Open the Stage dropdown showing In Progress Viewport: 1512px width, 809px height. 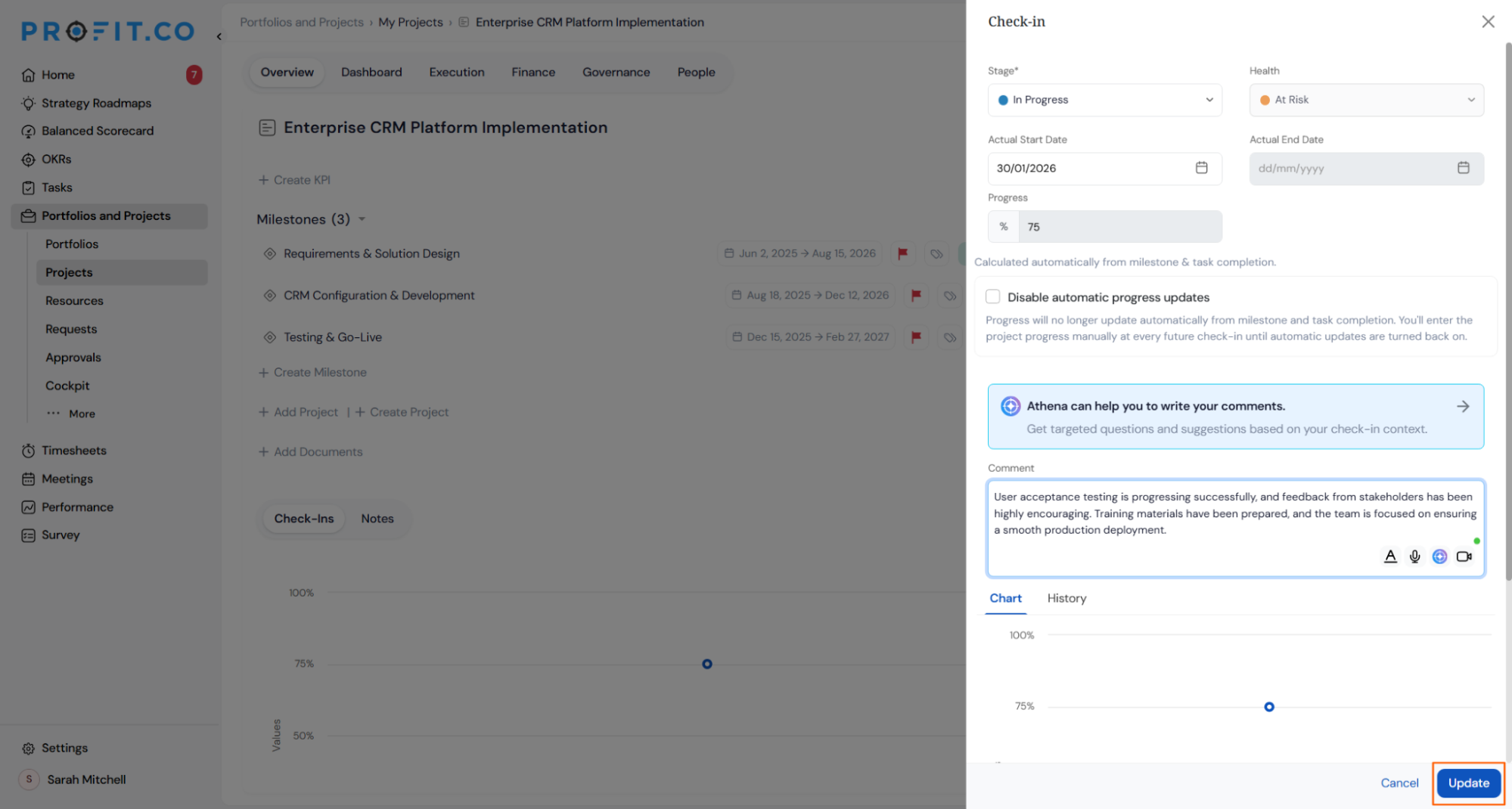click(1104, 100)
